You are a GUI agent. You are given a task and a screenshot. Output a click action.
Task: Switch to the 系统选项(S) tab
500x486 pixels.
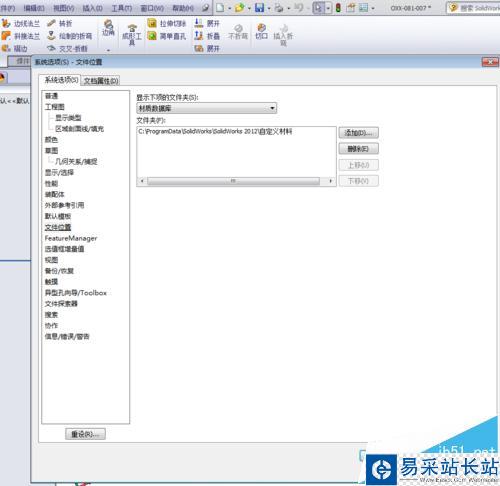coord(60,80)
